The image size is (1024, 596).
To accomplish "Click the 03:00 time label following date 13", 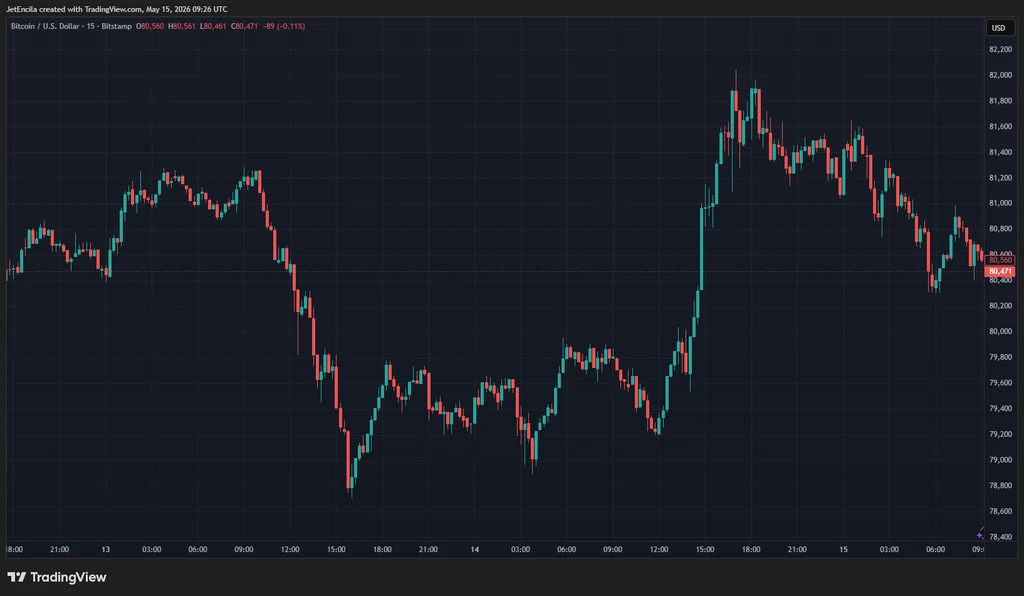I will [x=152, y=550].
